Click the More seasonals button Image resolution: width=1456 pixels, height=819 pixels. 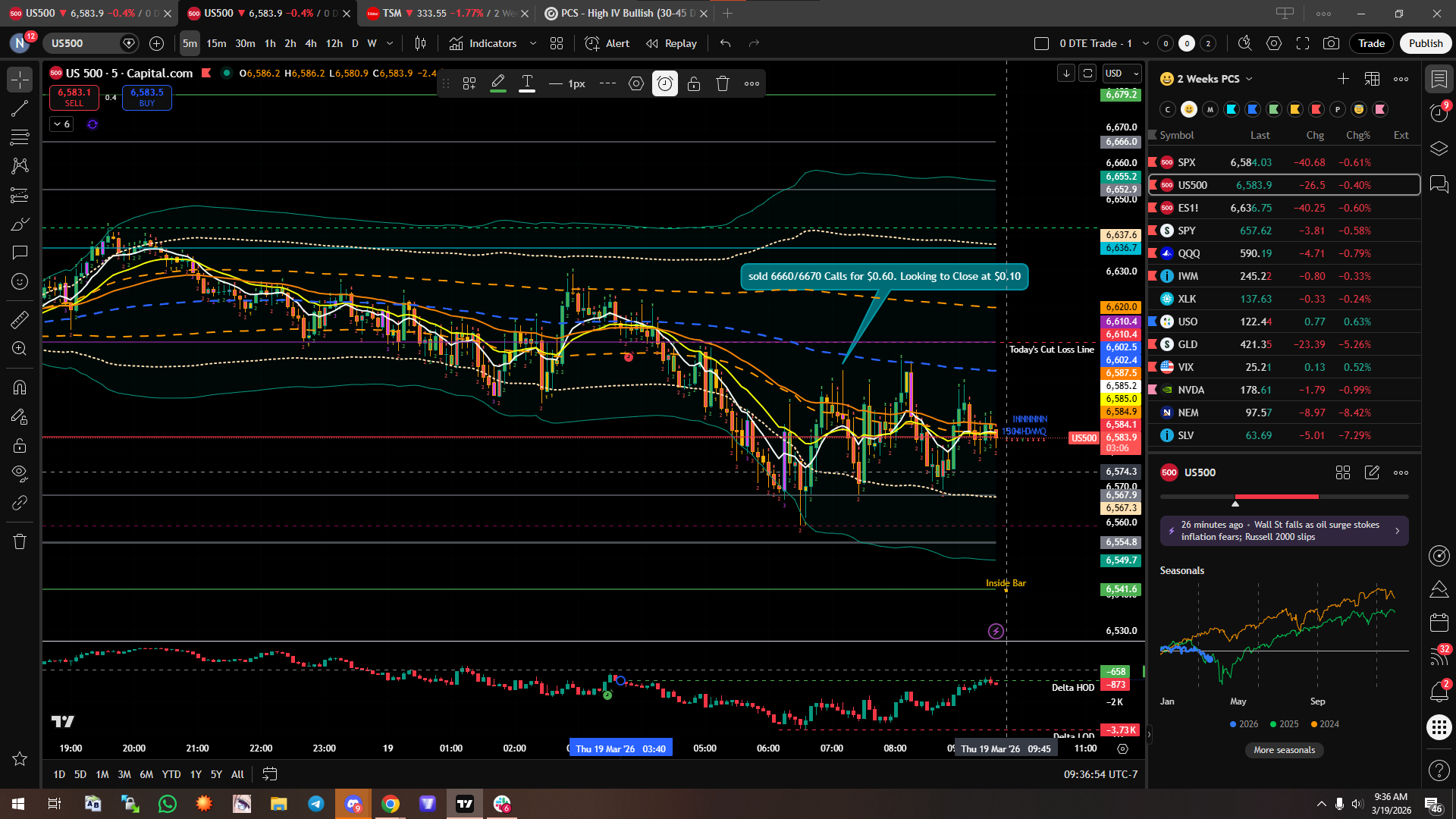pos(1284,750)
